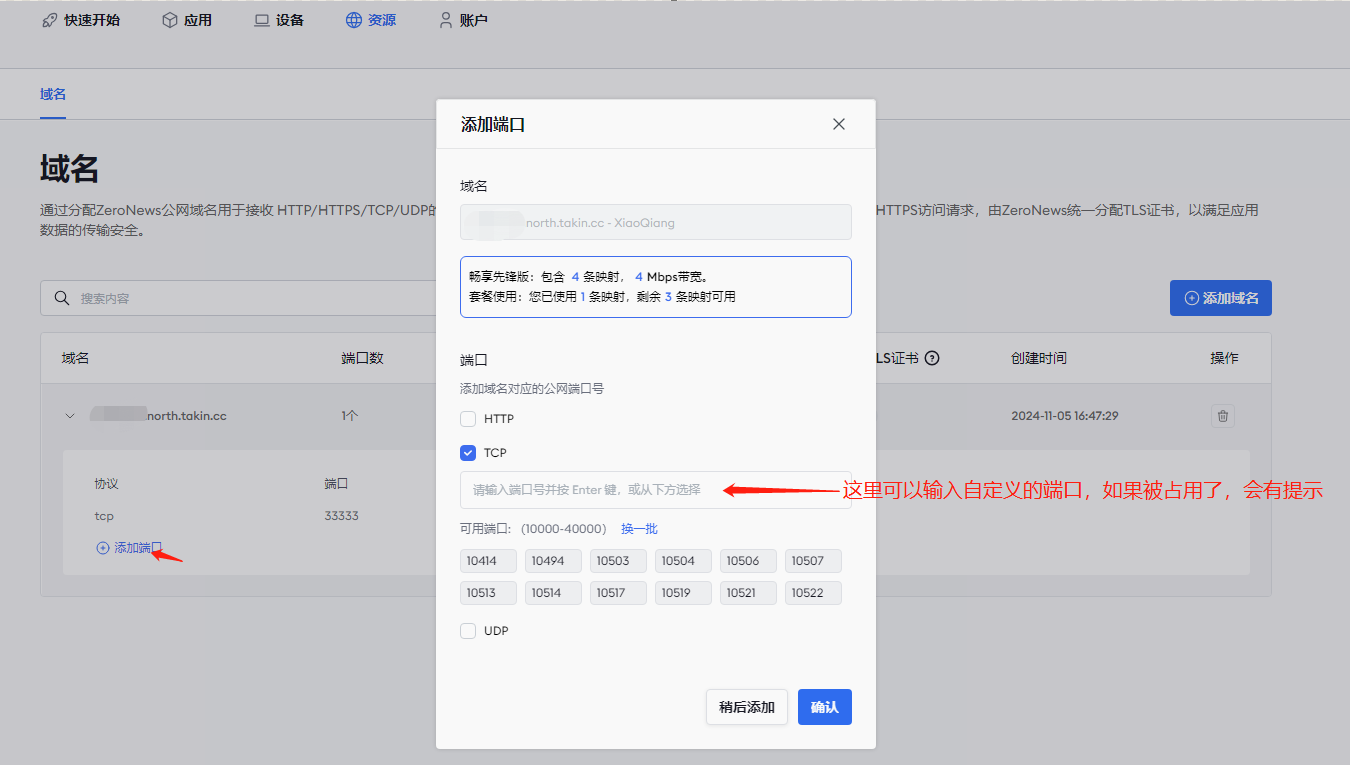Screen dimensions: 1350x765
Task: Refresh ports via 换一批 link
Action: pyautogui.click(x=639, y=529)
